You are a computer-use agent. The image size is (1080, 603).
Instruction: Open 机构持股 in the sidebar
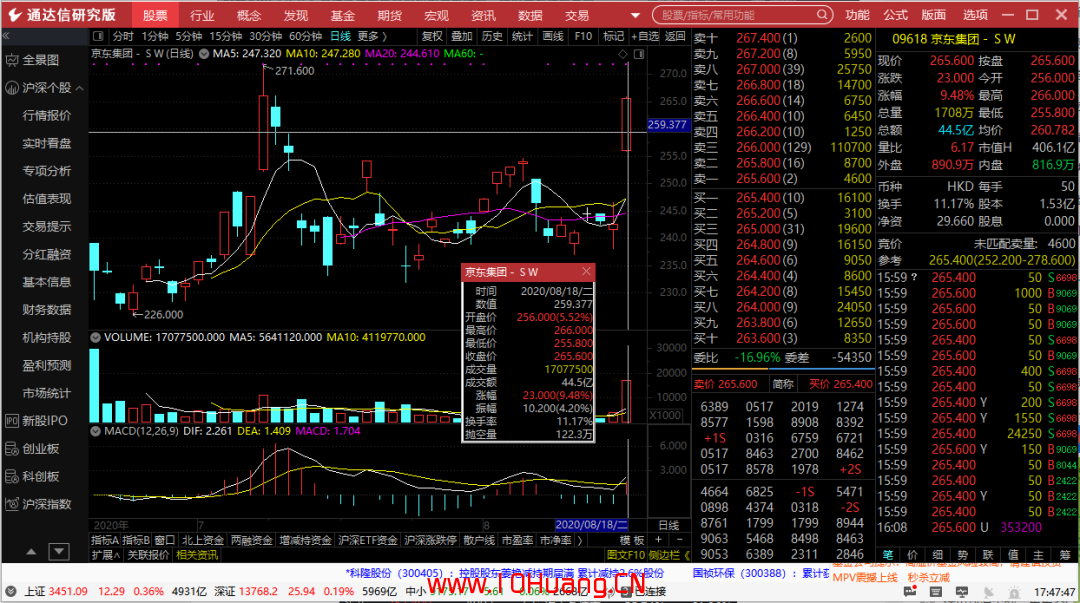tap(46, 338)
